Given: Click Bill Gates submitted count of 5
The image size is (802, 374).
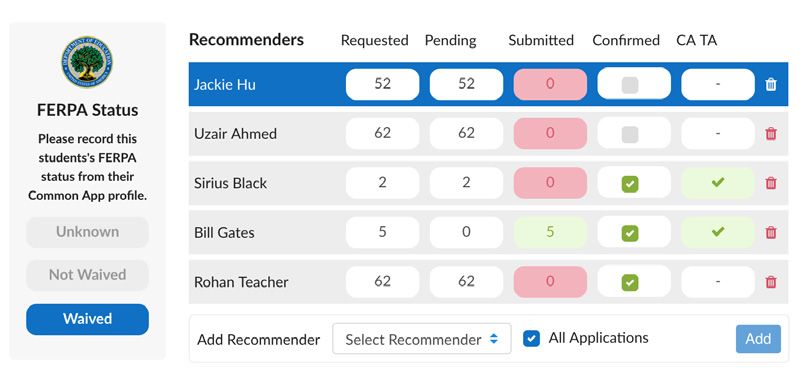Looking at the screenshot, I should [x=550, y=232].
